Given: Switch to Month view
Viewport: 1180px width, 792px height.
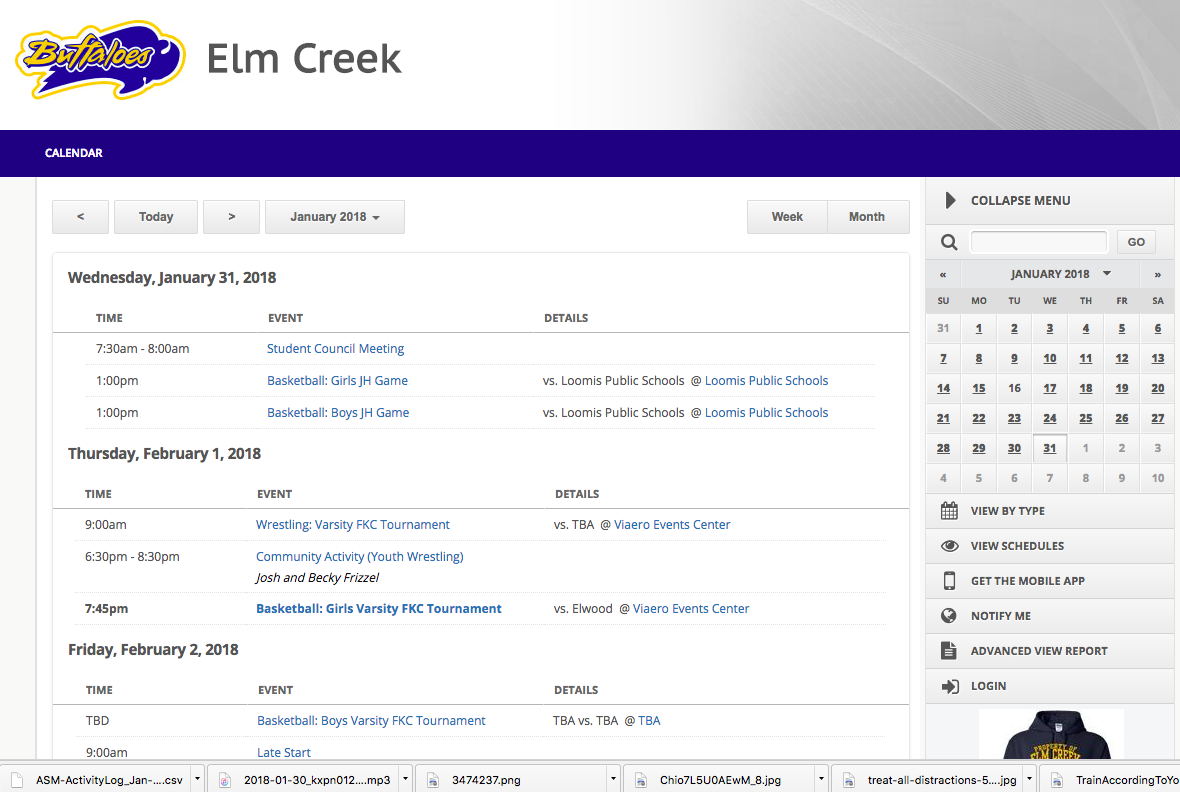Looking at the screenshot, I should pos(867,217).
